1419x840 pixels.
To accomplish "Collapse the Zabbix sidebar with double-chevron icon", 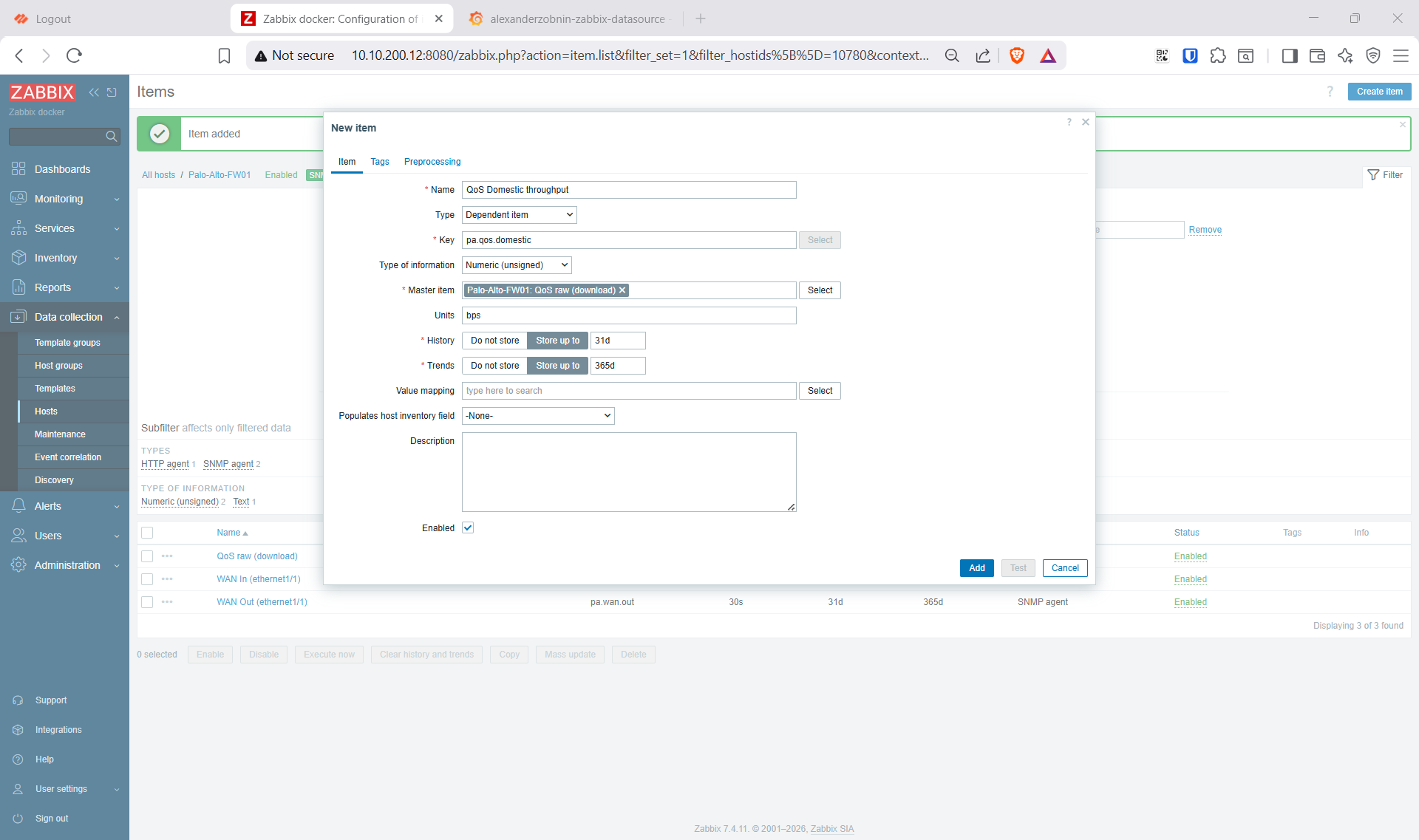I will click(94, 92).
